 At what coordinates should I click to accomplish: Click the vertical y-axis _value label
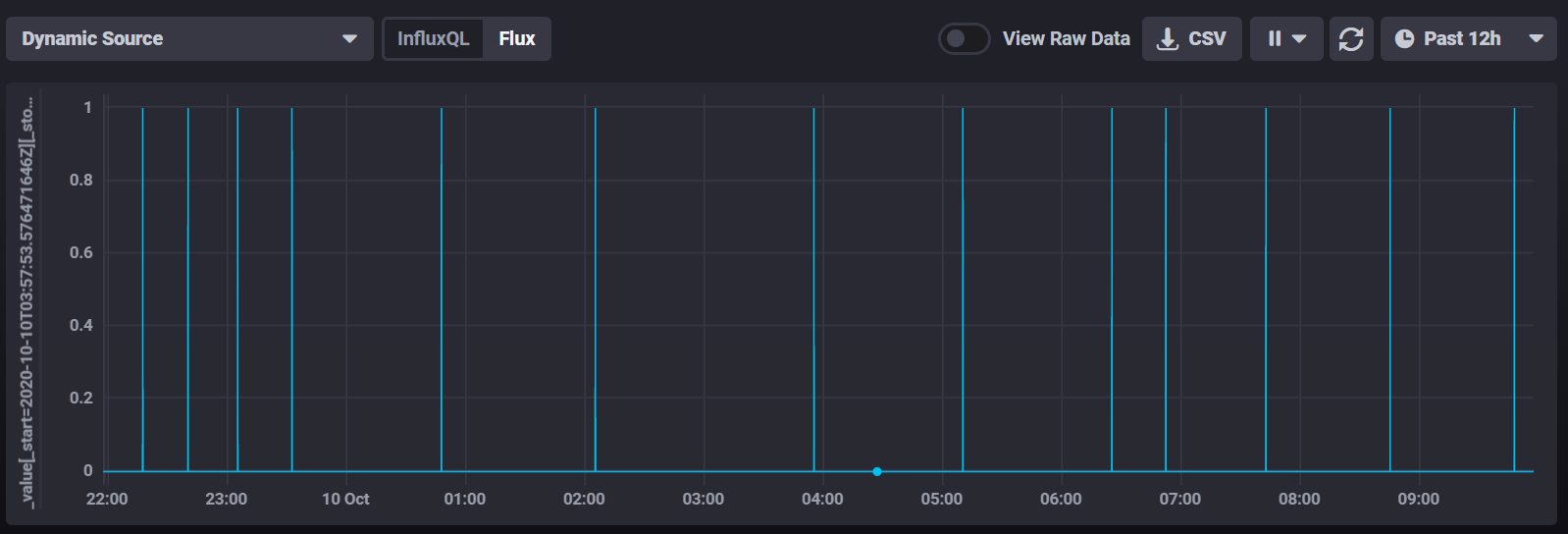27,302
